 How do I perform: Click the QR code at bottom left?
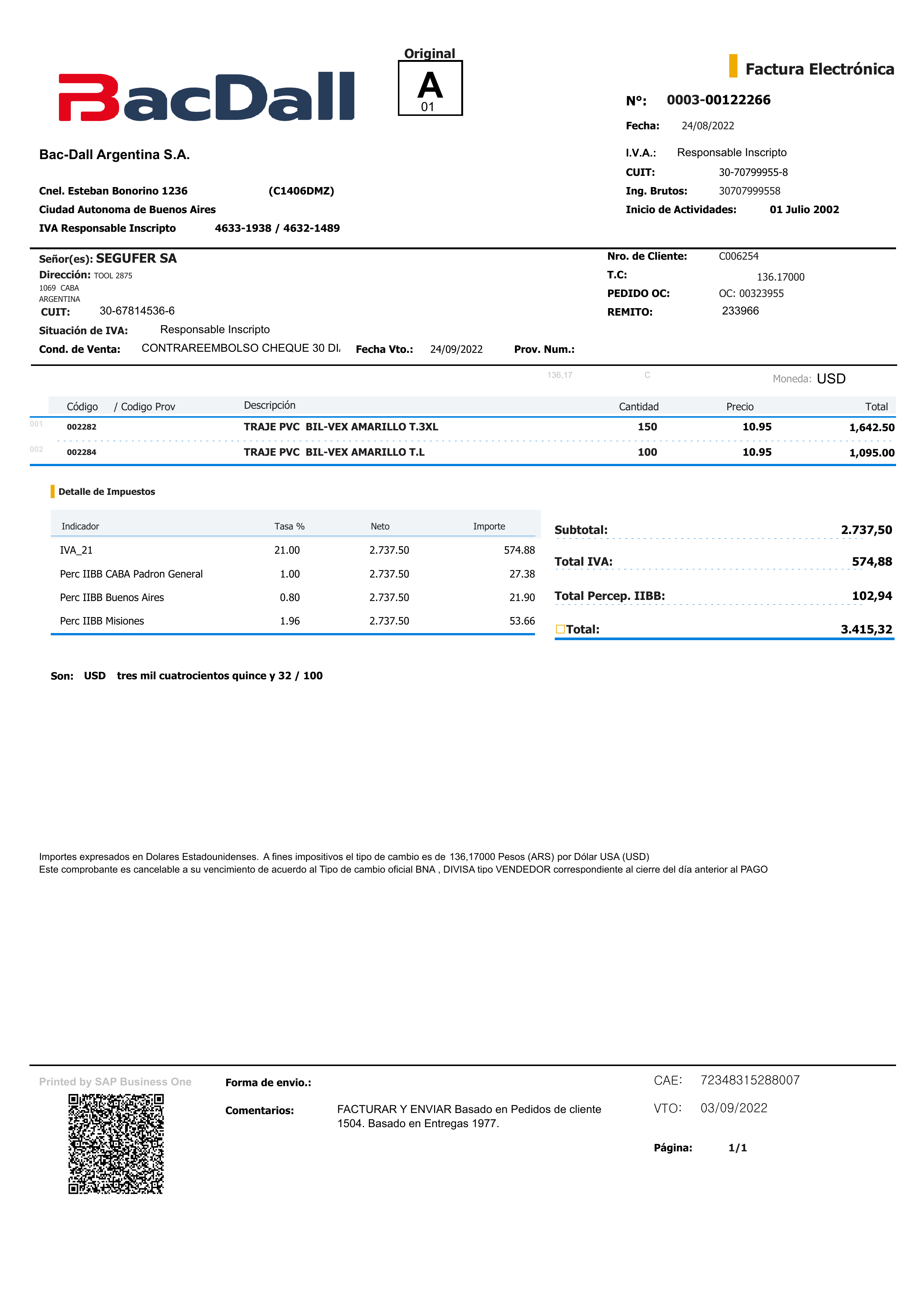[x=116, y=1143]
